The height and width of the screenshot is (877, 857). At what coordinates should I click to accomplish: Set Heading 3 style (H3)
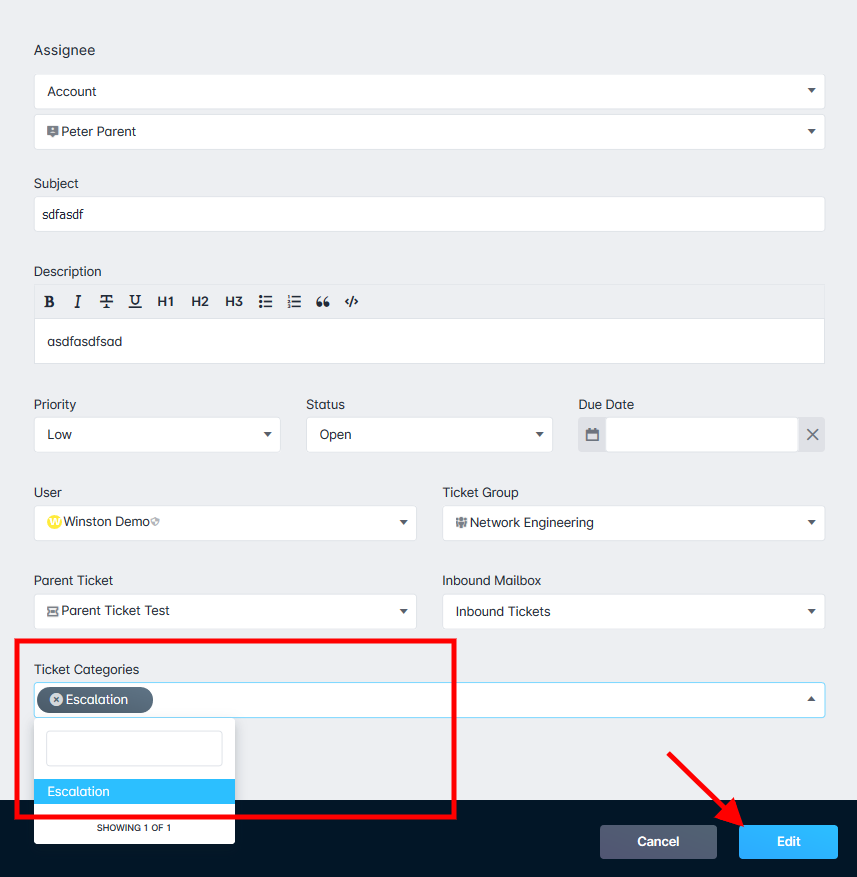[234, 302]
